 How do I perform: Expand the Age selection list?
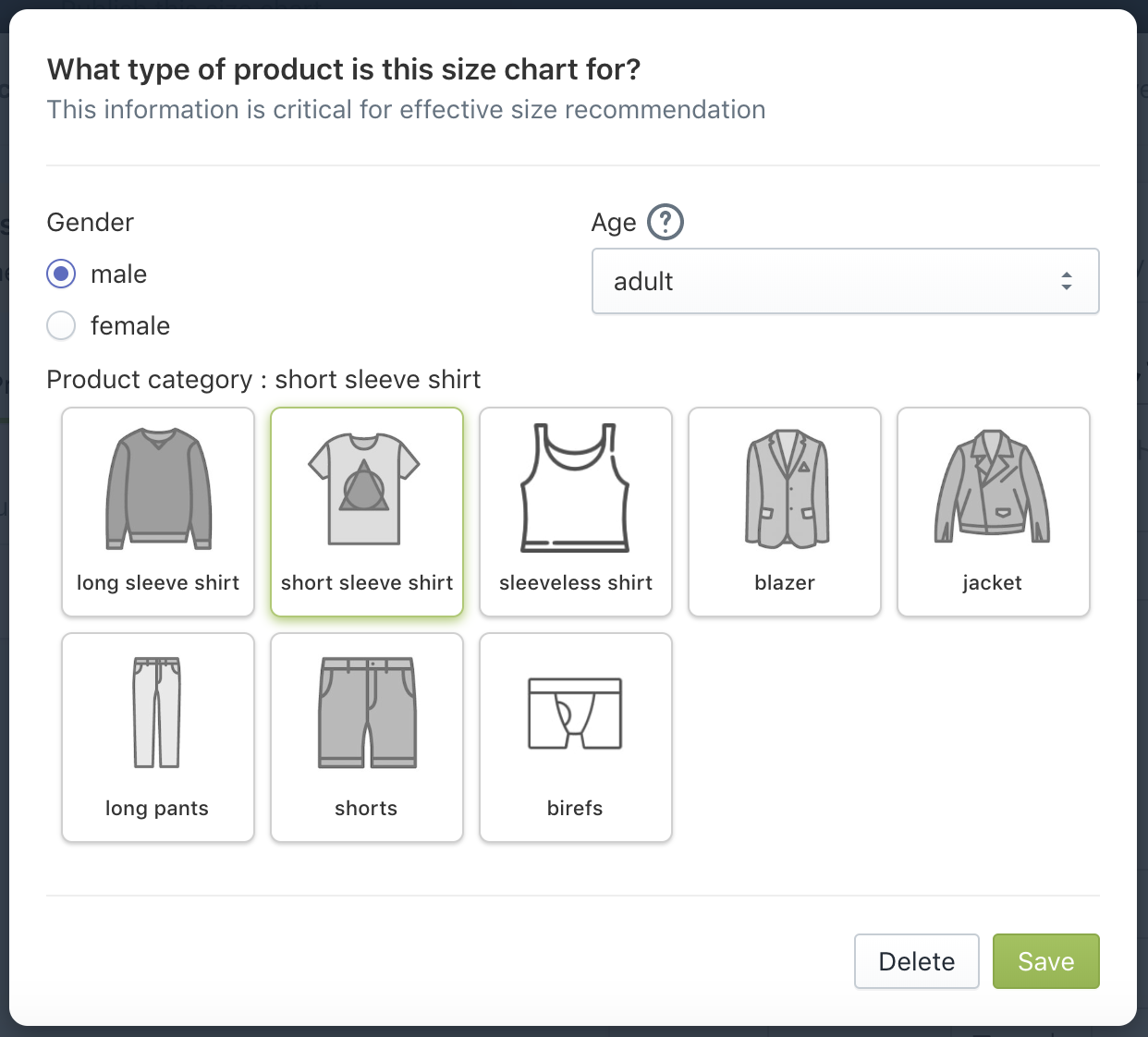845,281
